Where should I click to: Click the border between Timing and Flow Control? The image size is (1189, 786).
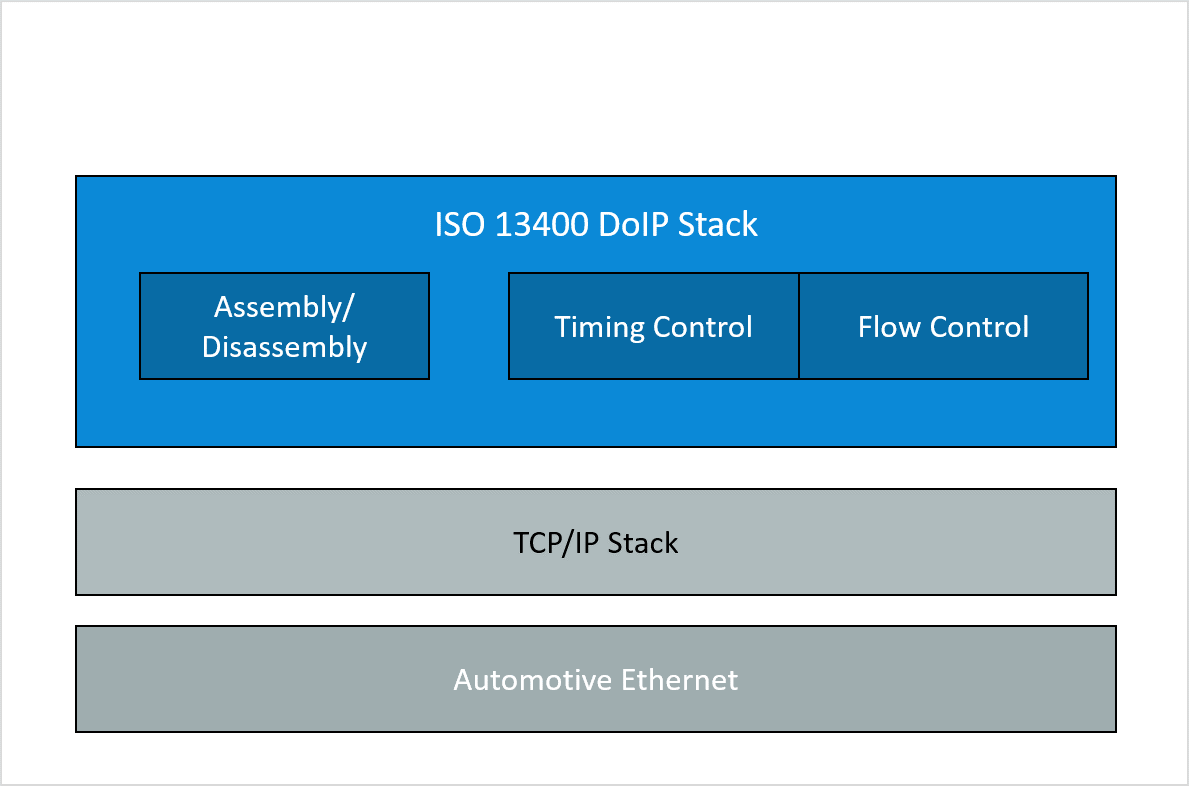(799, 326)
